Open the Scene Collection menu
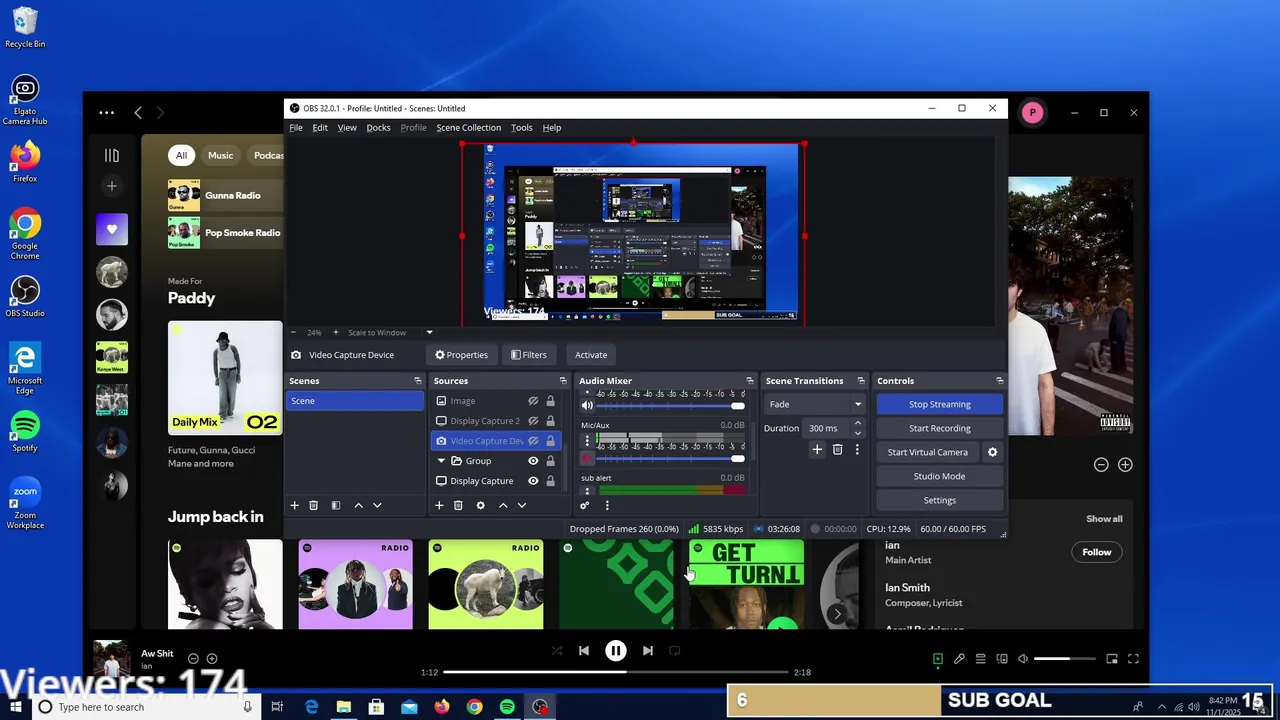Screen dimensions: 1280x720 pos(468,128)
